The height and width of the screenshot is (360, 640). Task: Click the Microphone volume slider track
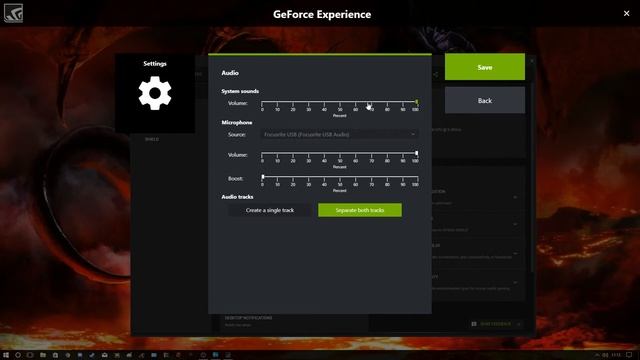coord(340,153)
